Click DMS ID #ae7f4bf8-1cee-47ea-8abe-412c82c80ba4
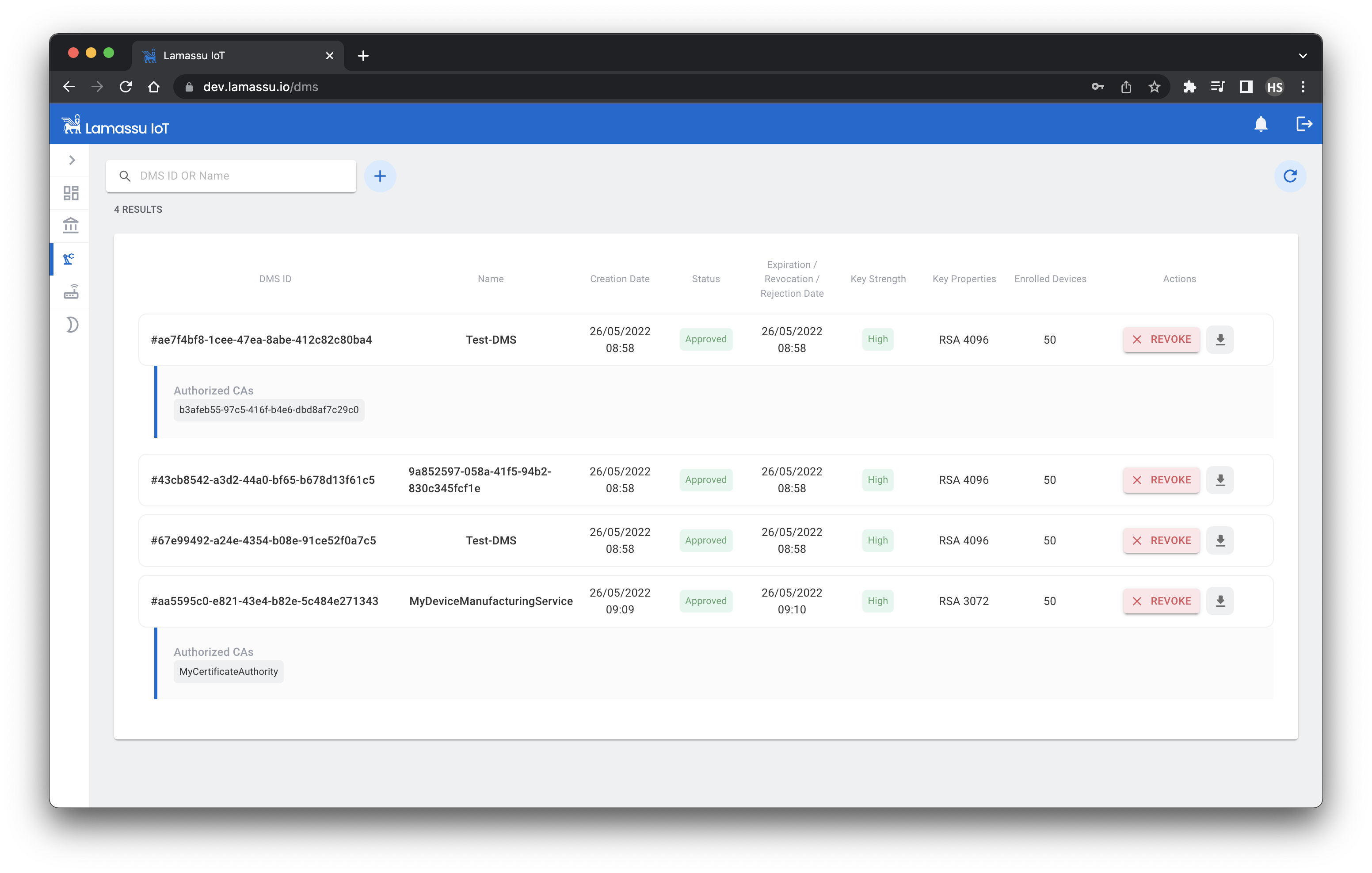The height and width of the screenshot is (873, 1372). 262,340
